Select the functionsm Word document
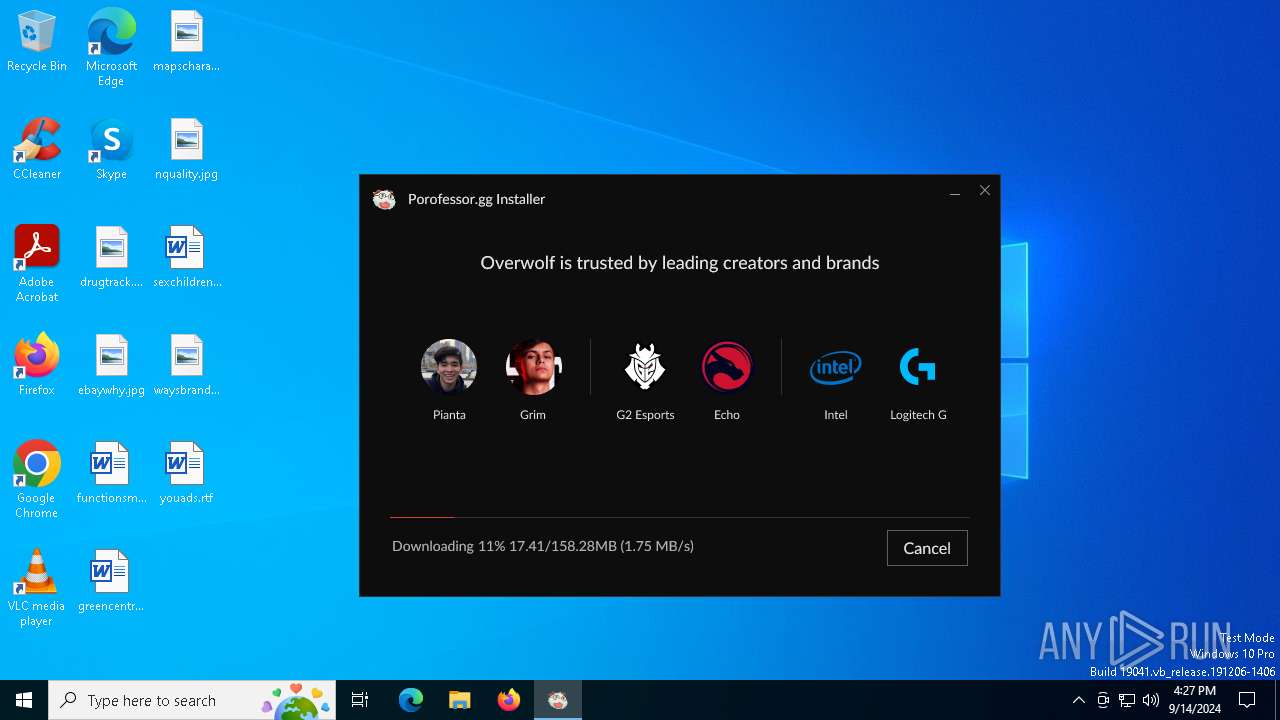This screenshot has width=1280, height=720. pos(111,474)
